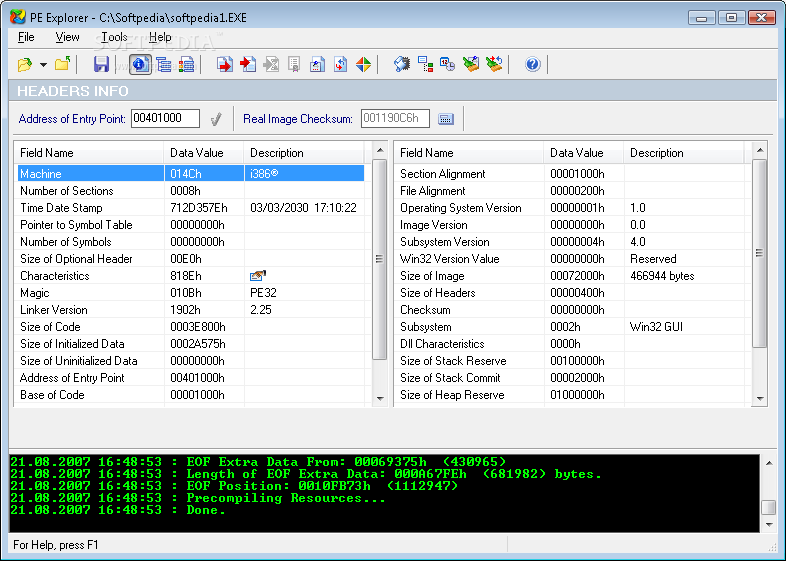Screen dimensions: 786x561
Task: Click the four-color diamond toolbar icon
Action: (363, 64)
